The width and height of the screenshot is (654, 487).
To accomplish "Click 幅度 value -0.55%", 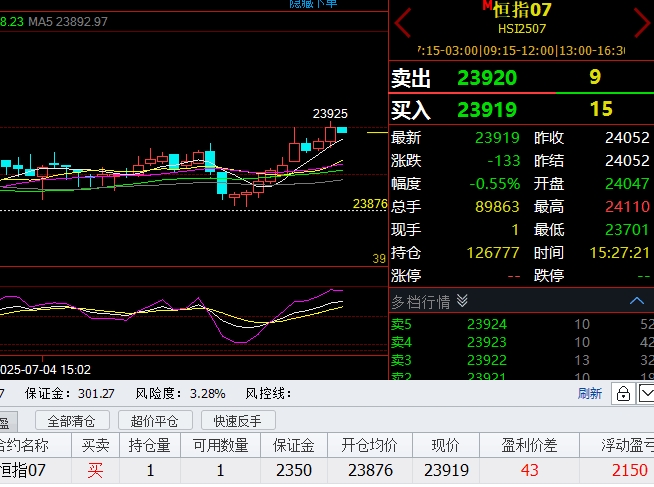I will click(x=495, y=183).
